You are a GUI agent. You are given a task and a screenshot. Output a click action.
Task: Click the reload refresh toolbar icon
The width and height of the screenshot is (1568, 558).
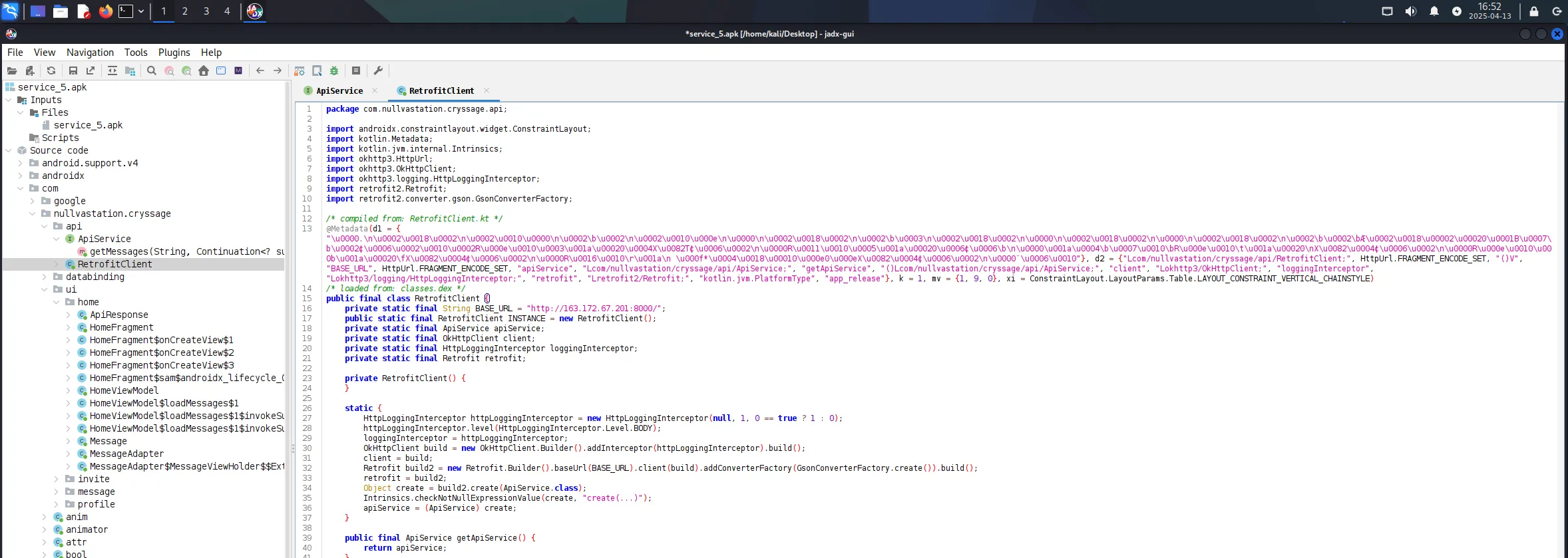tap(51, 70)
